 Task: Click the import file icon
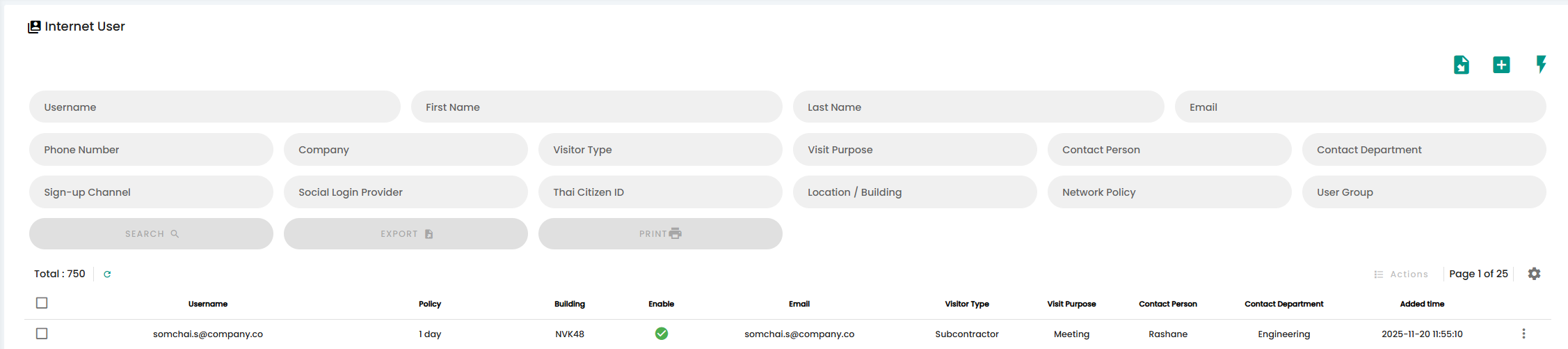coord(1461,65)
